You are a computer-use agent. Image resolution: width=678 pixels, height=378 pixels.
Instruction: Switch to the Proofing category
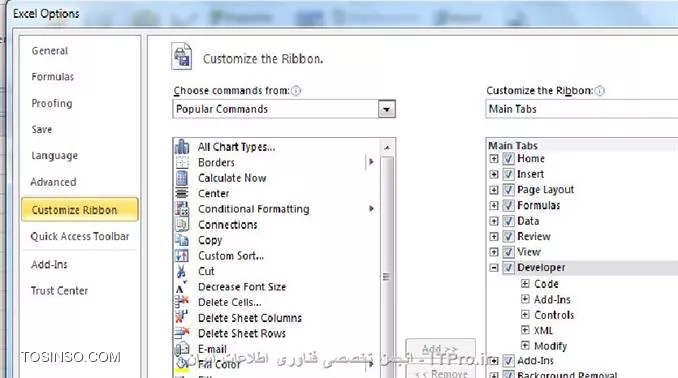(x=52, y=103)
